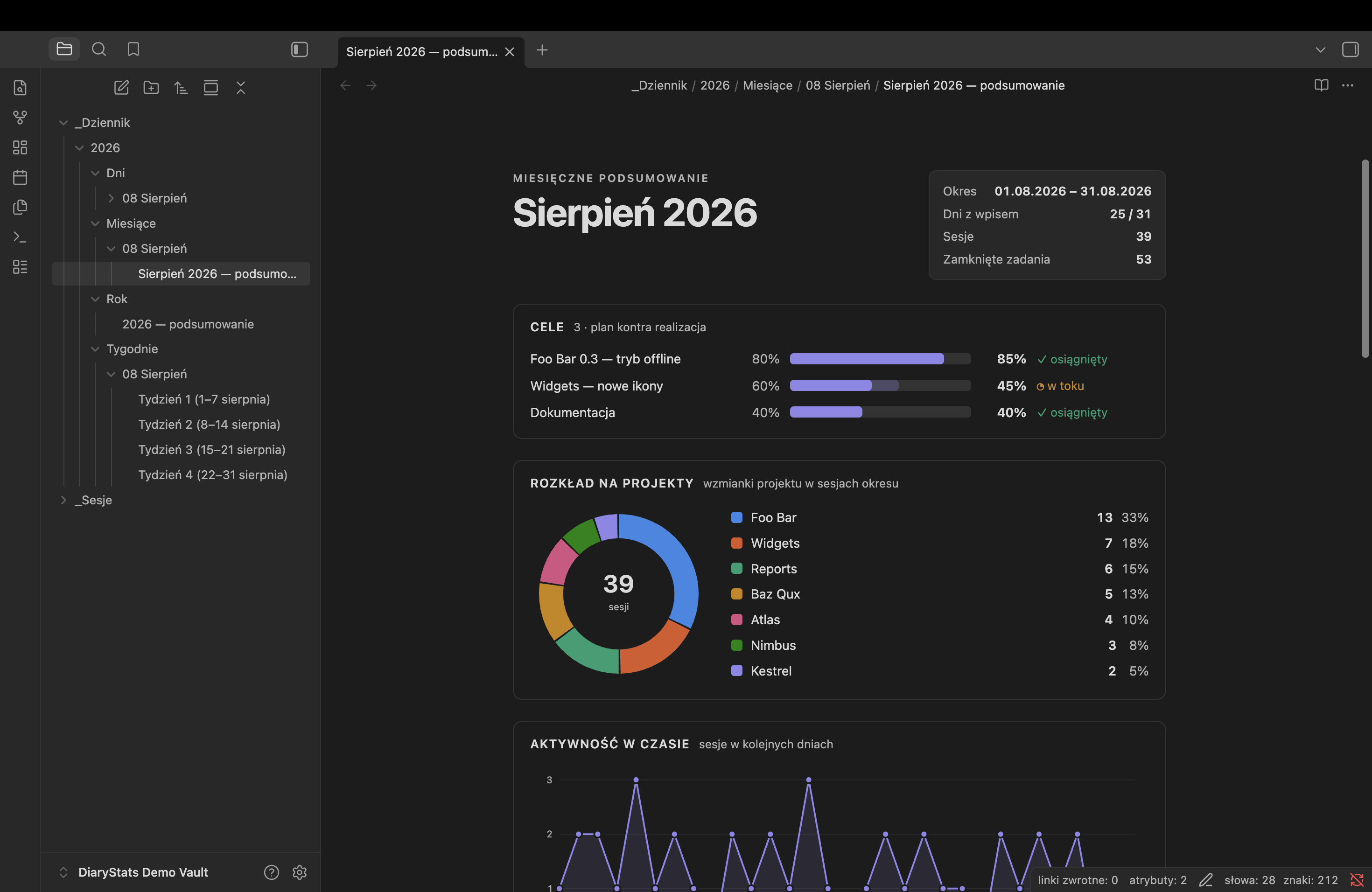Click atrybuty: 2 in status bar

click(1157, 880)
